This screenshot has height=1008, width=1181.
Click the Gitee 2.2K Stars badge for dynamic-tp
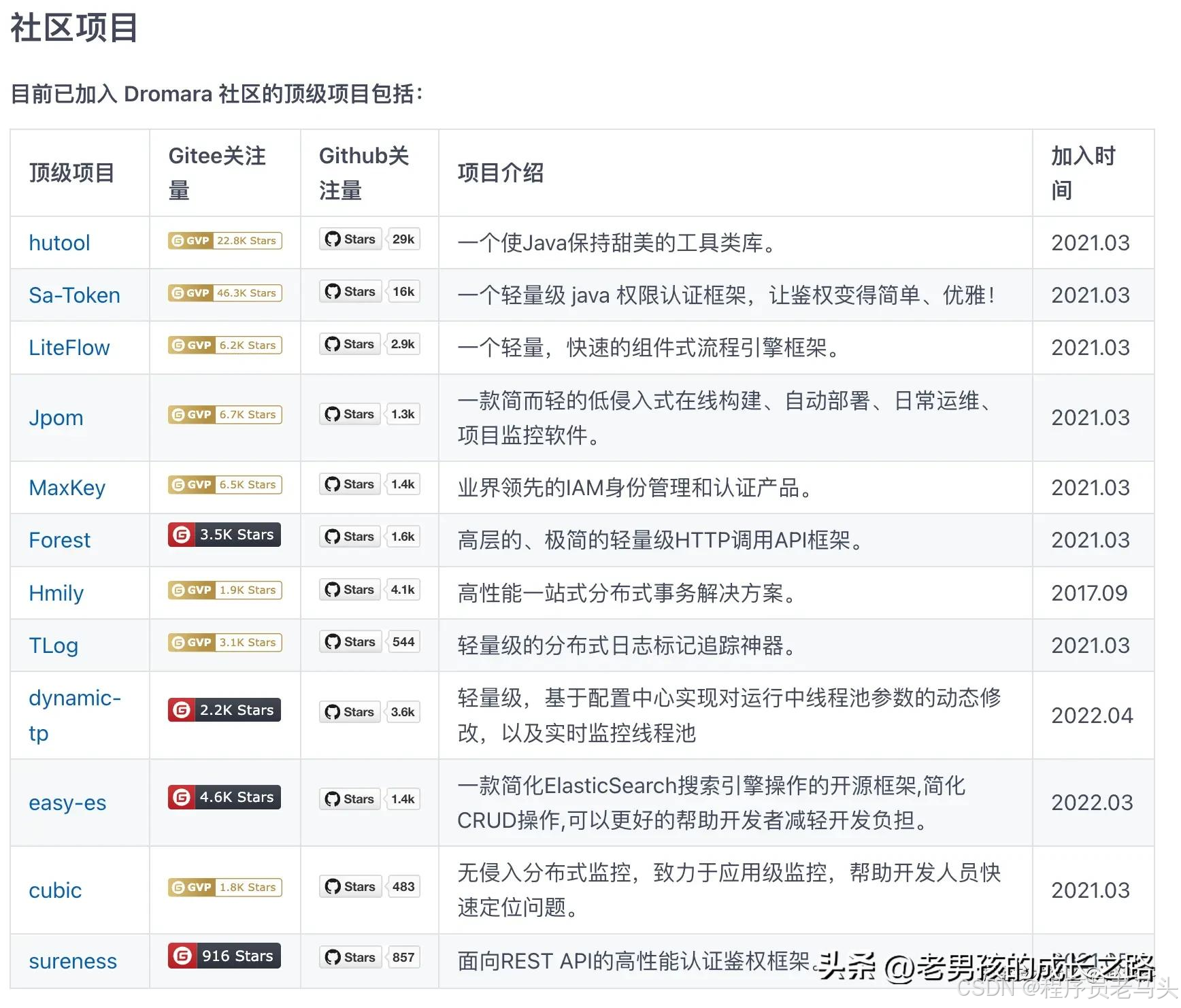pos(224,710)
